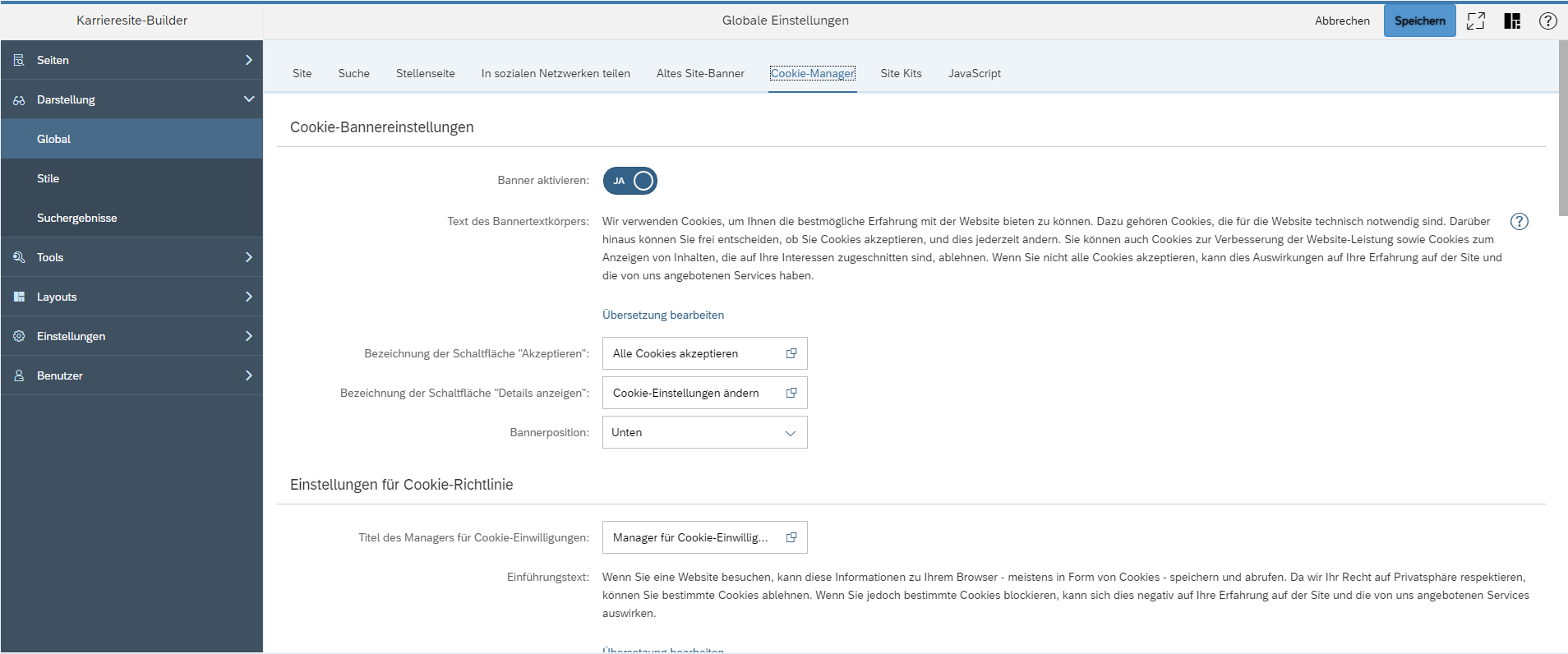
Task: Switch to the JavaScript tab
Action: pyautogui.click(x=975, y=73)
